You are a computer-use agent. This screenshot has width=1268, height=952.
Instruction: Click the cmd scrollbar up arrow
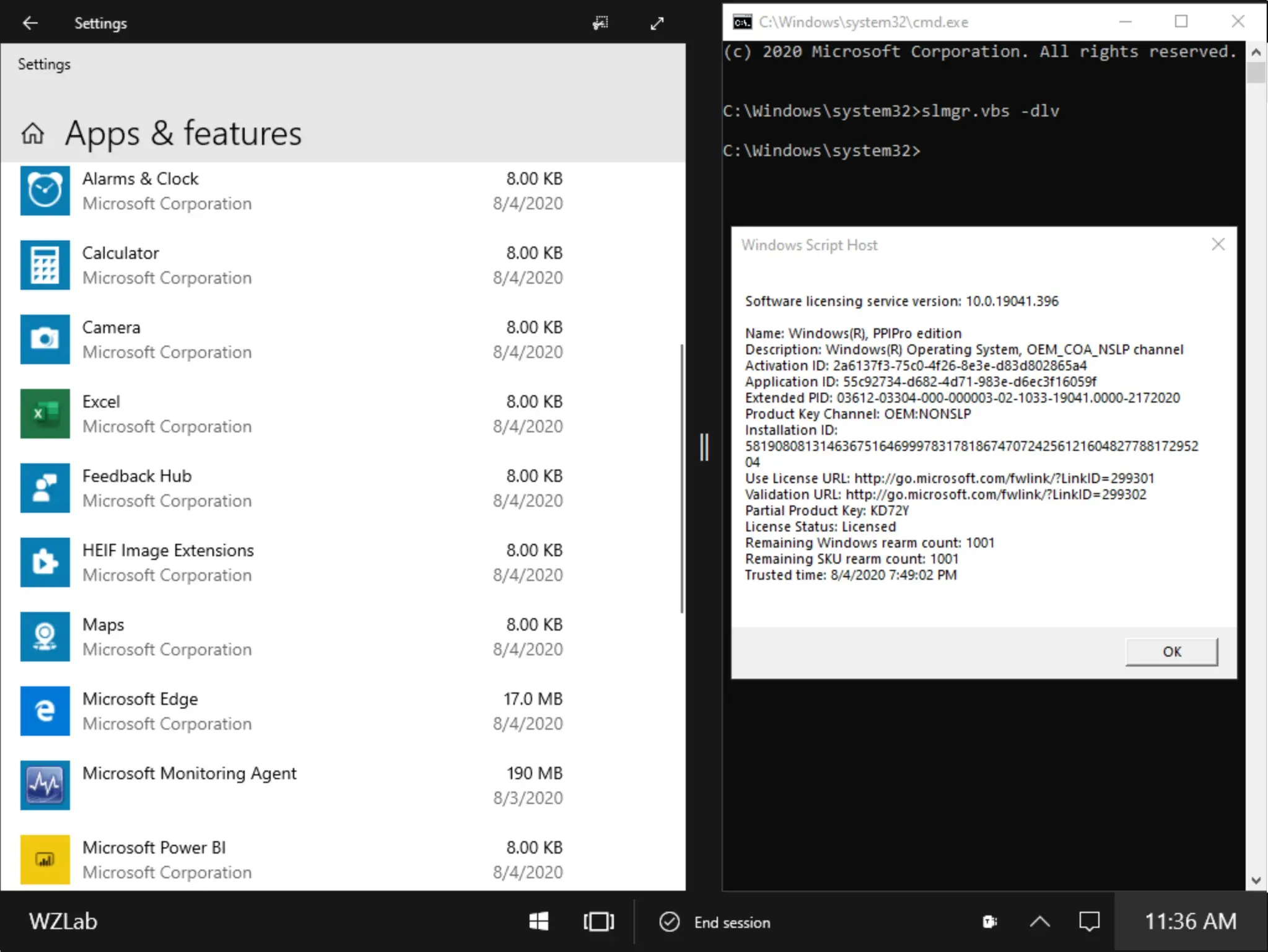click(1256, 52)
